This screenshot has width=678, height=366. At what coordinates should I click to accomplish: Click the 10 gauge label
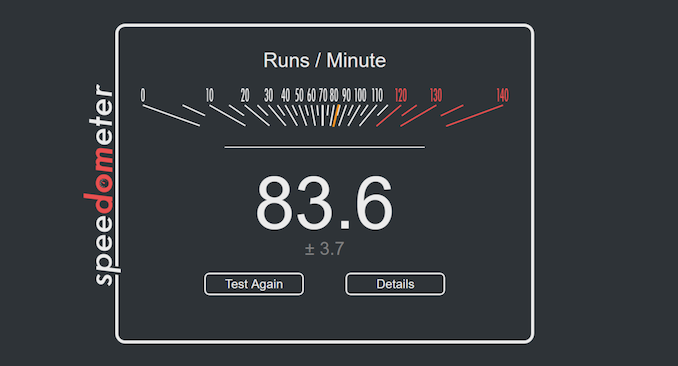pos(209,95)
